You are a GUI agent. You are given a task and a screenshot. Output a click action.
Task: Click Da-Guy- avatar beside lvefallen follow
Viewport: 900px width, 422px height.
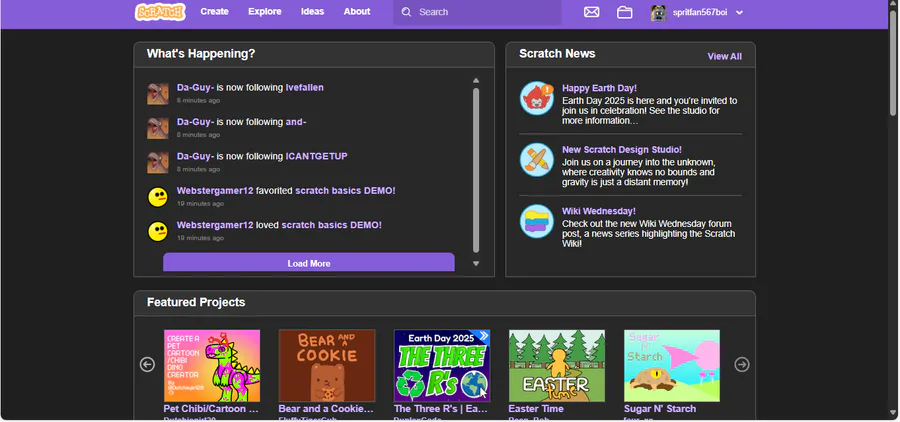[x=158, y=94]
